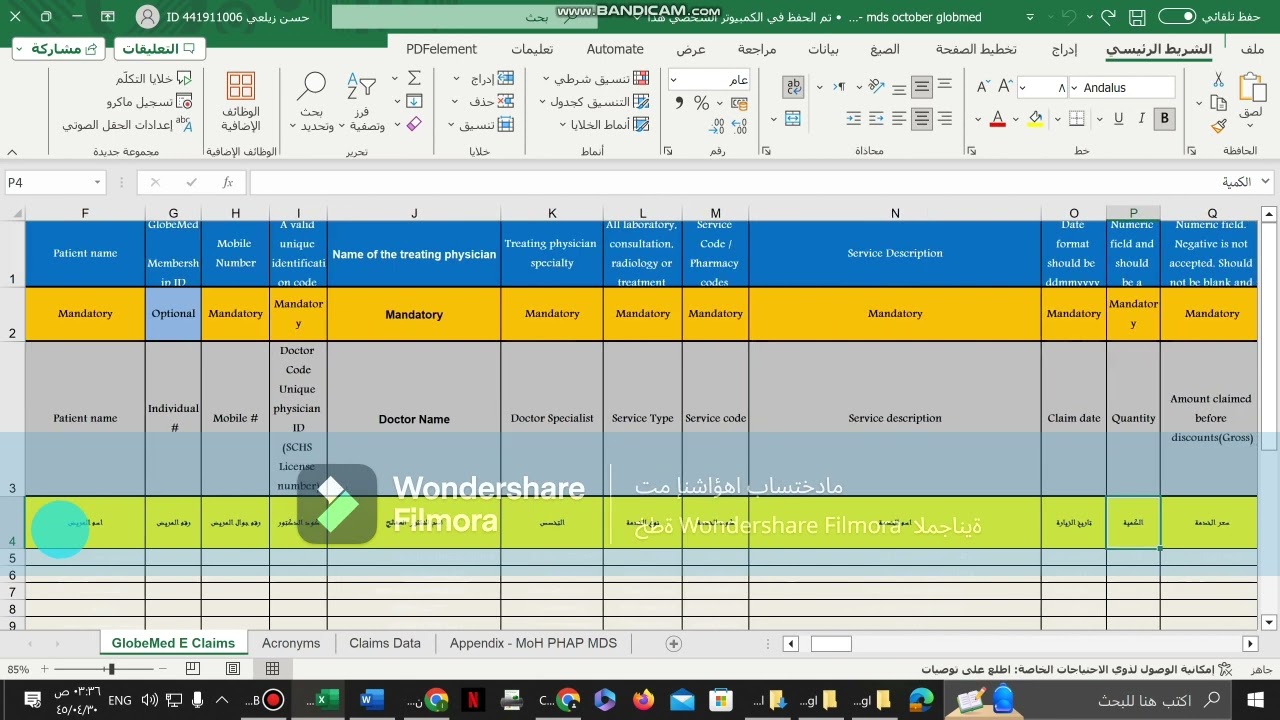This screenshot has height=720, width=1280.
Task: Click the Clear eraser icon
Action: [x=414, y=125]
